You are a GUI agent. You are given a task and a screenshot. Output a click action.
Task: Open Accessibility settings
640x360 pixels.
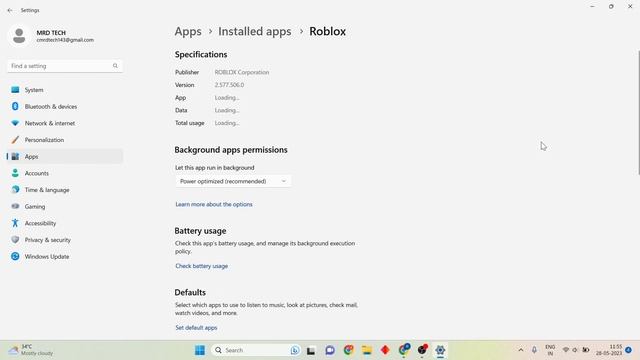[x=65, y=223]
